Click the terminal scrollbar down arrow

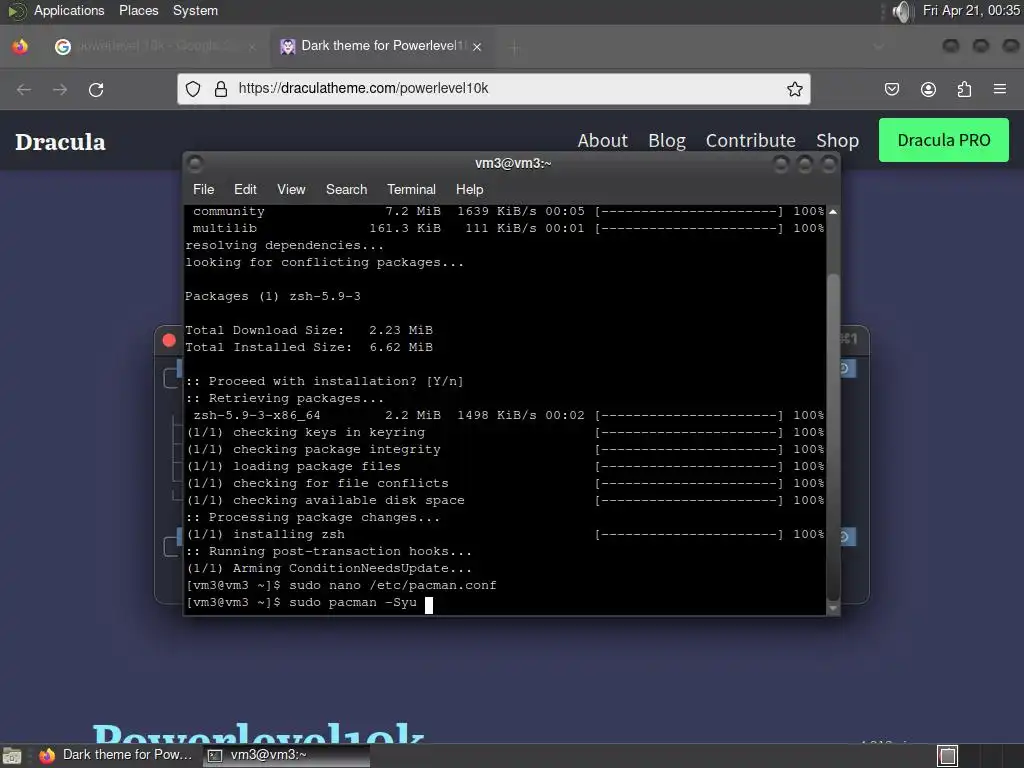pos(833,608)
